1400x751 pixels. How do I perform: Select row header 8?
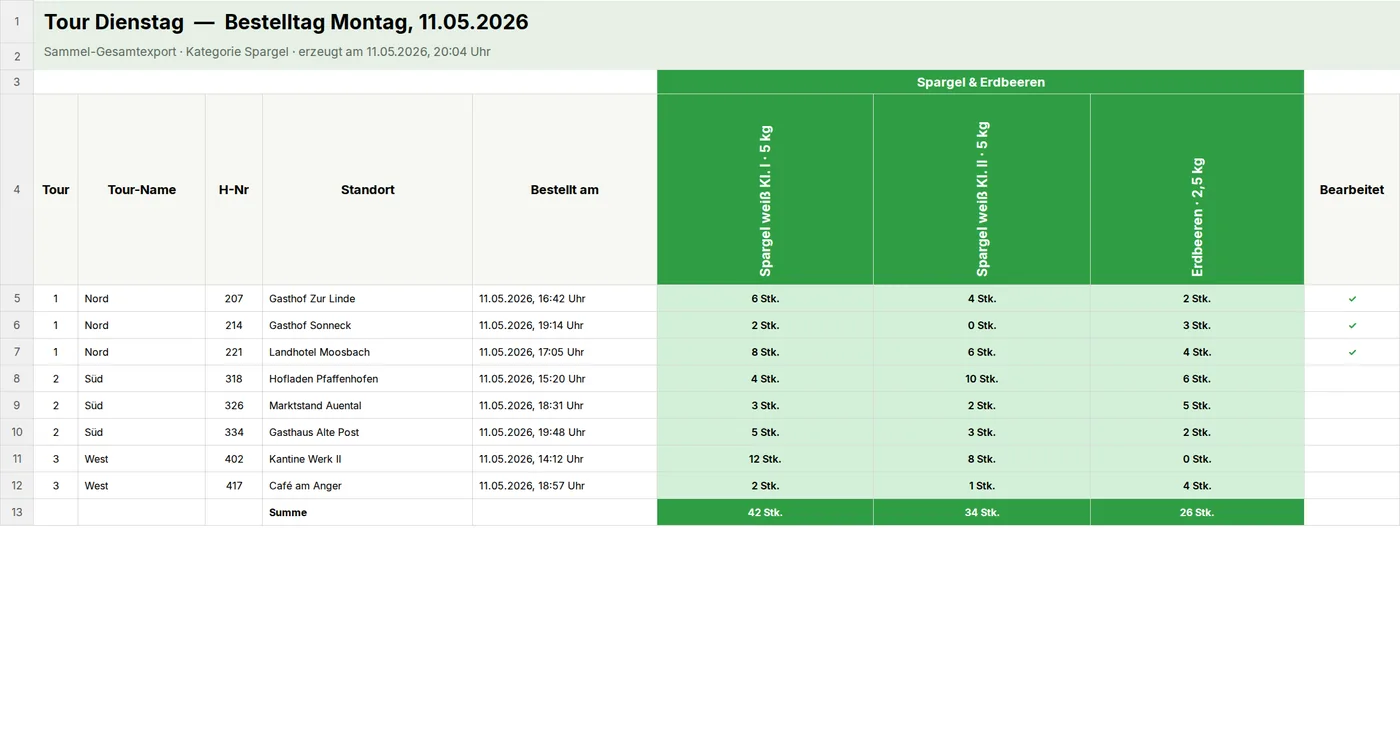tap(16, 379)
